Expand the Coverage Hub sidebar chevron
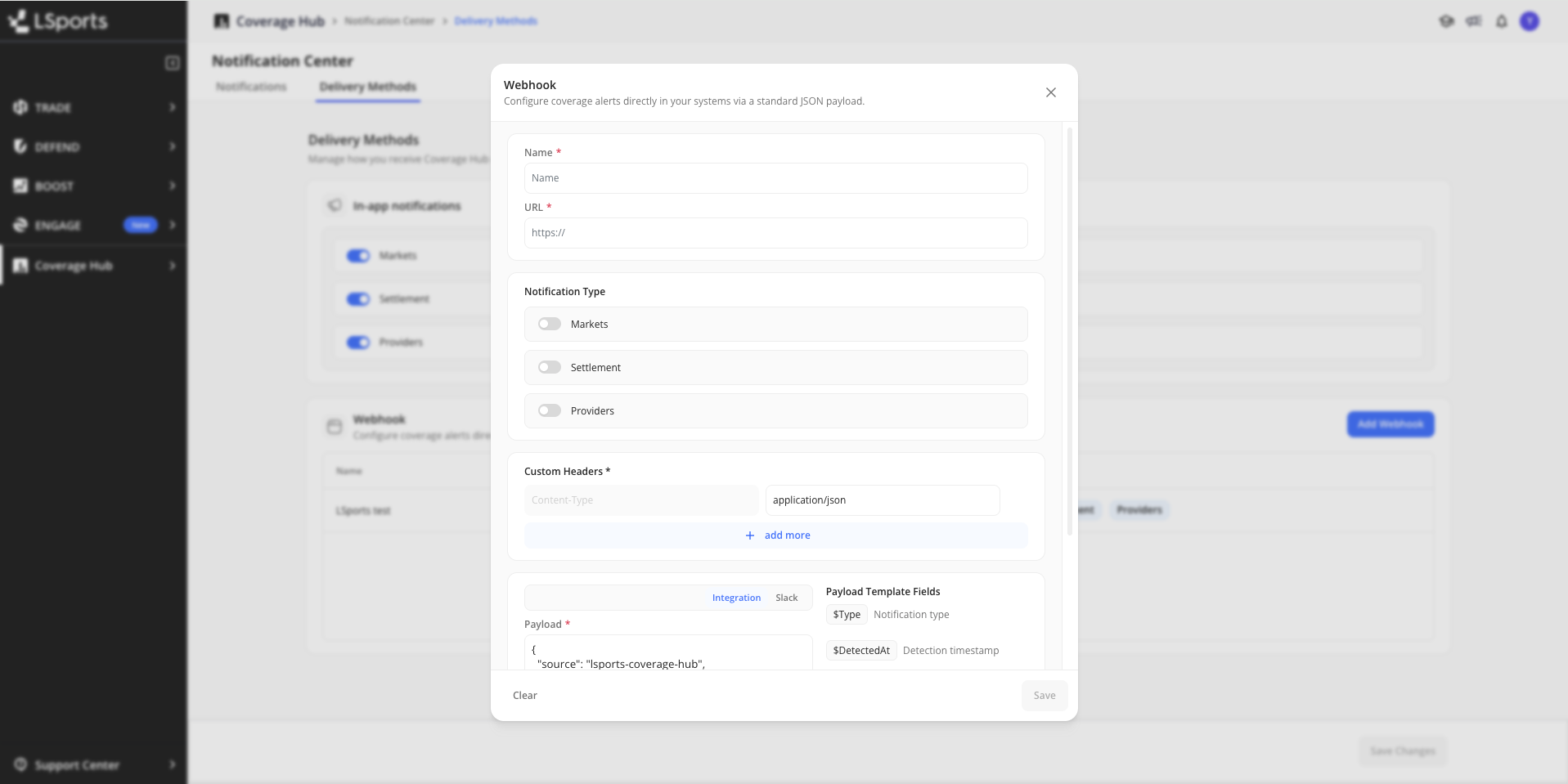The width and height of the screenshot is (1568, 784). 173,266
